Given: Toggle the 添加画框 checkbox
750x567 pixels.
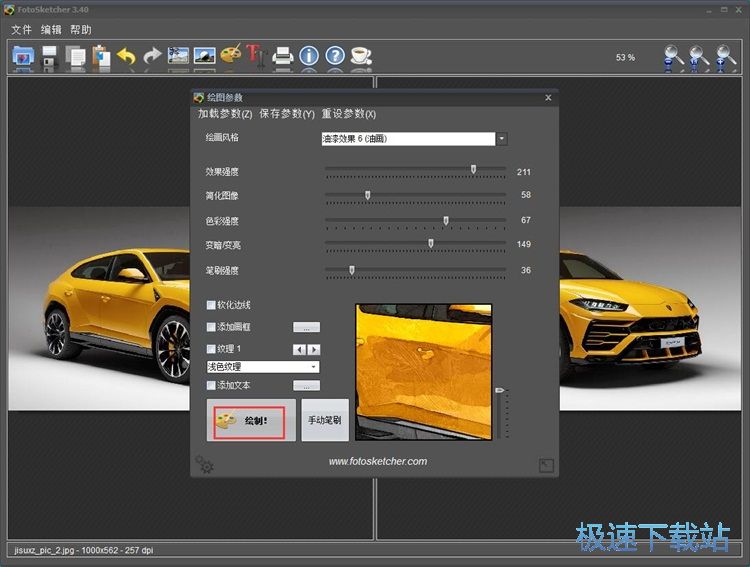Looking at the screenshot, I should (211, 327).
